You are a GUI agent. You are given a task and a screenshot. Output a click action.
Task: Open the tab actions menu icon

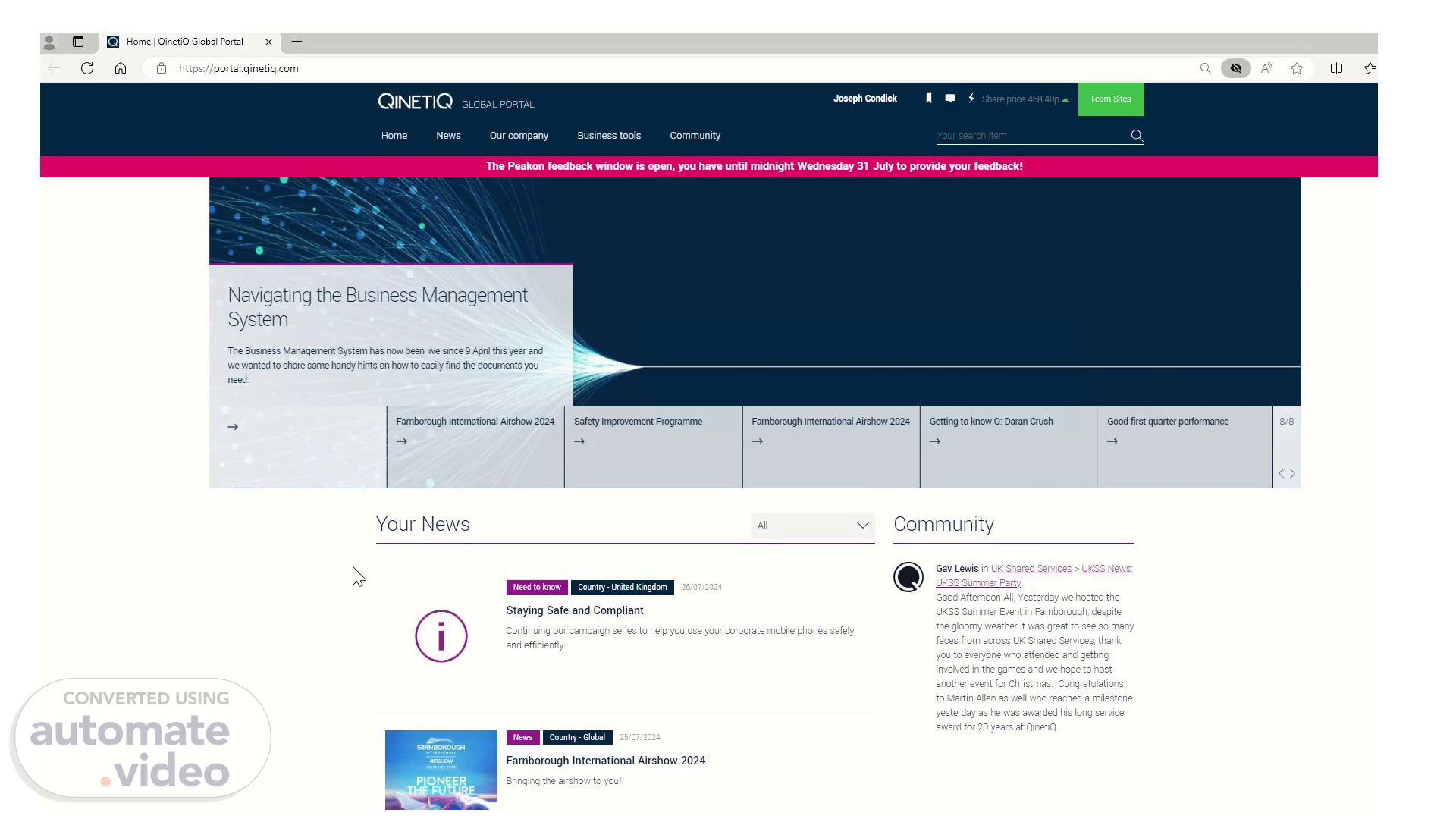click(x=78, y=42)
